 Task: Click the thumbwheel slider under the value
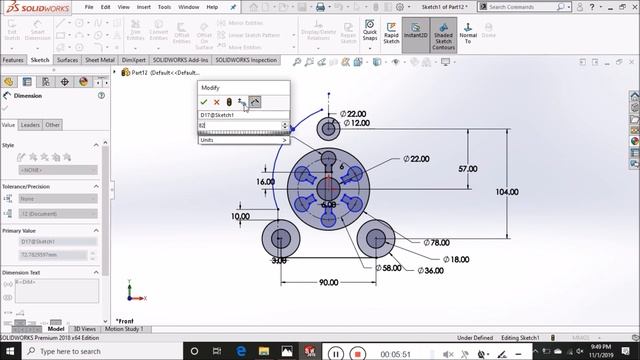(244, 133)
